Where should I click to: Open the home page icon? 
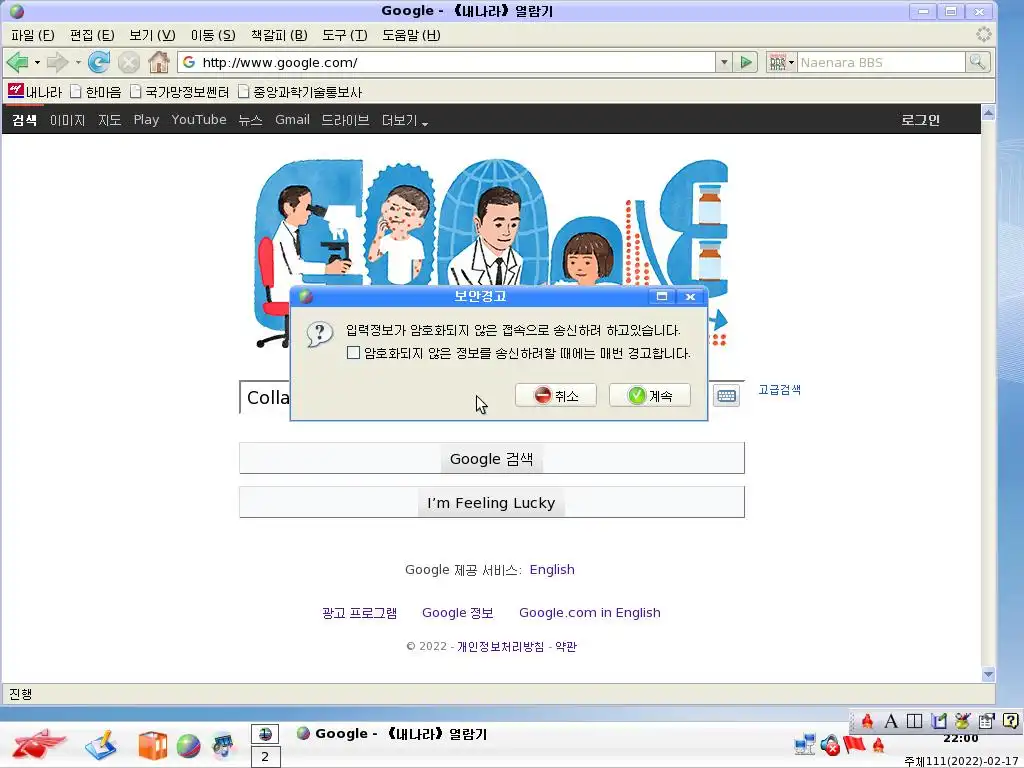tap(159, 63)
